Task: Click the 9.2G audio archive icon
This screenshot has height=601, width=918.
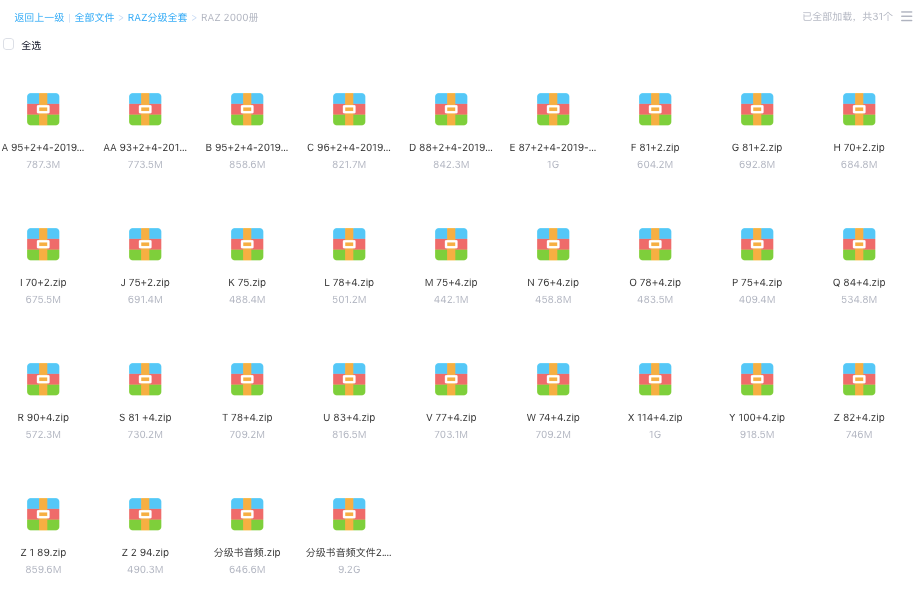Action: coord(349,514)
